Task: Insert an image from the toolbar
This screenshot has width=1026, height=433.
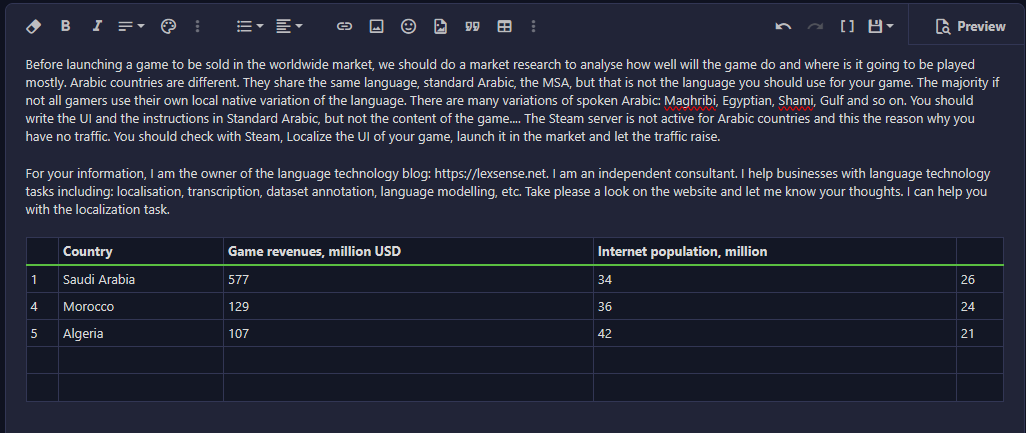Action: [376, 26]
